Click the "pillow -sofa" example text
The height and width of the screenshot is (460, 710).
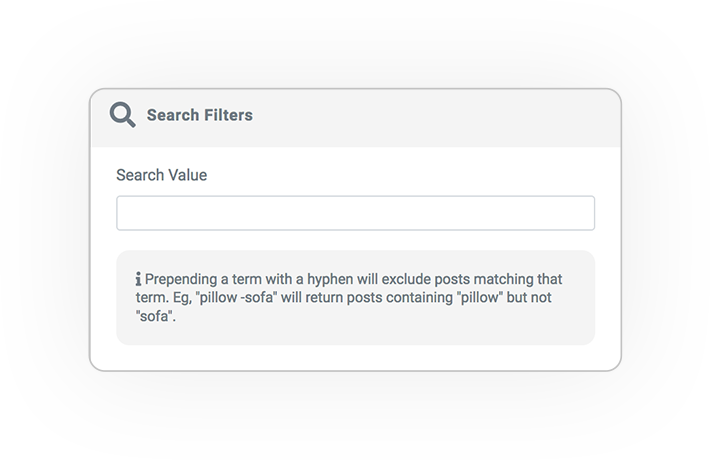pyautogui.click(x=236, y=298)
